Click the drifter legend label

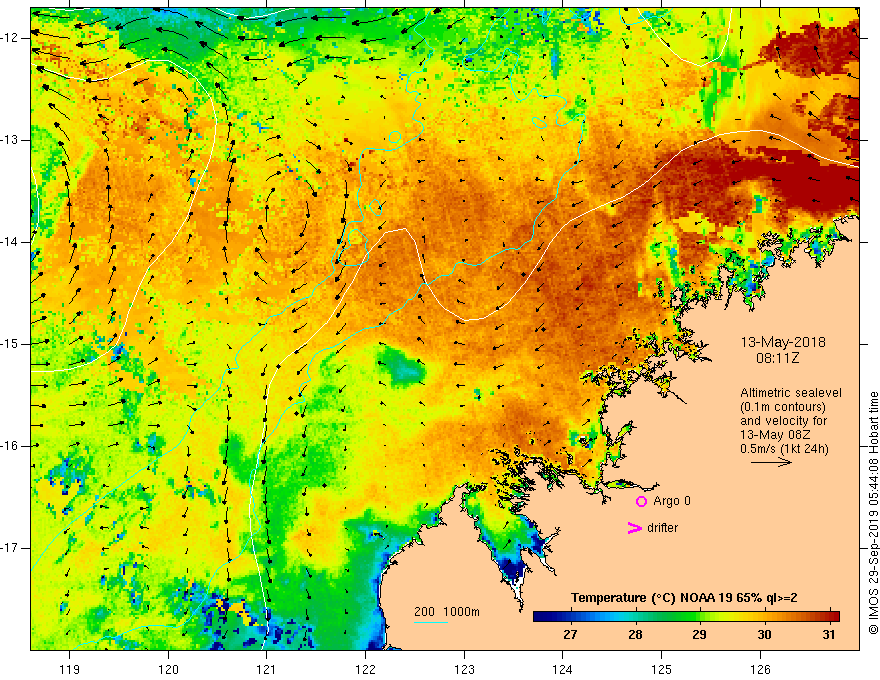point(662,528)
